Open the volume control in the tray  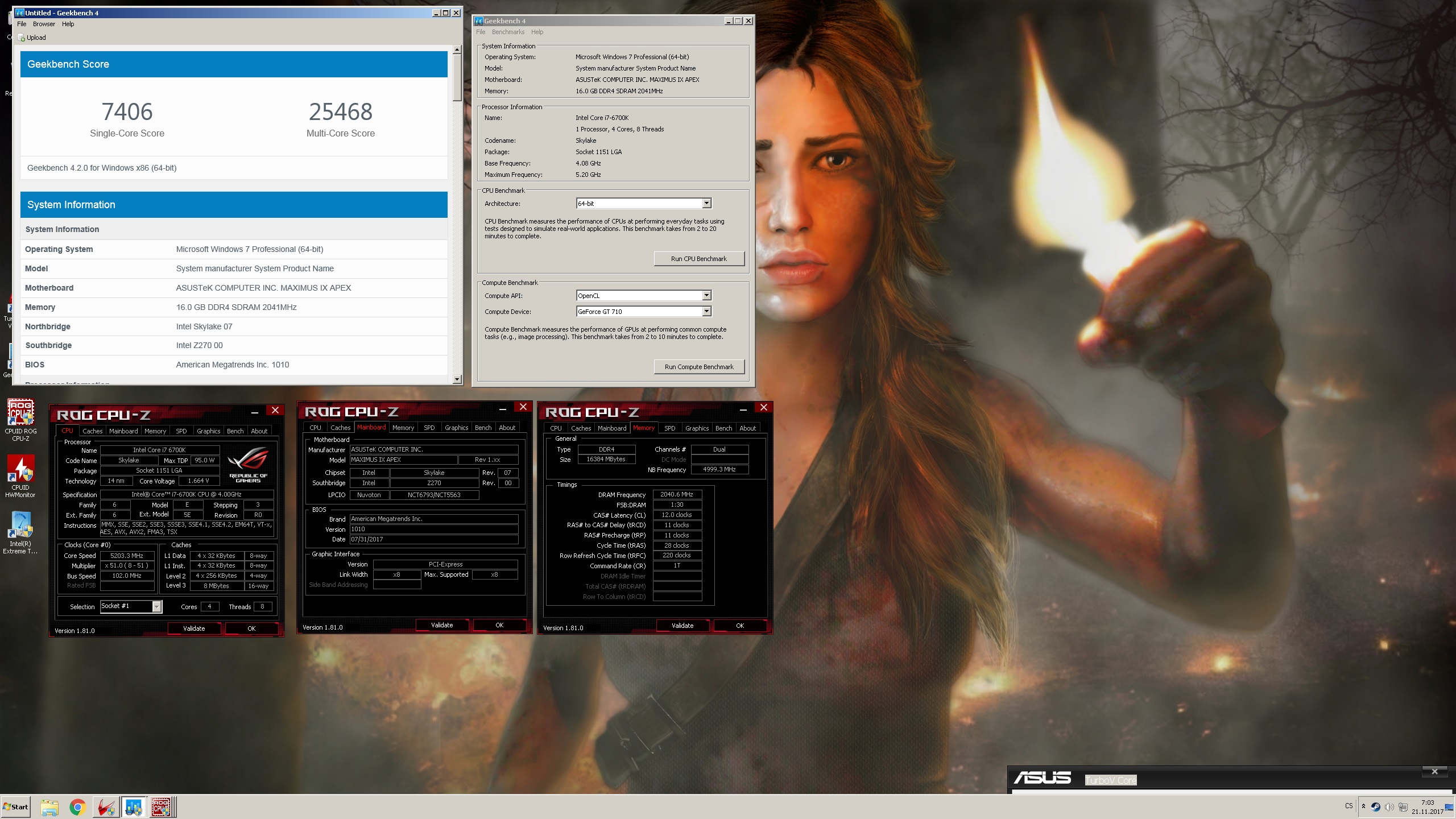(x=1389, y=806)
